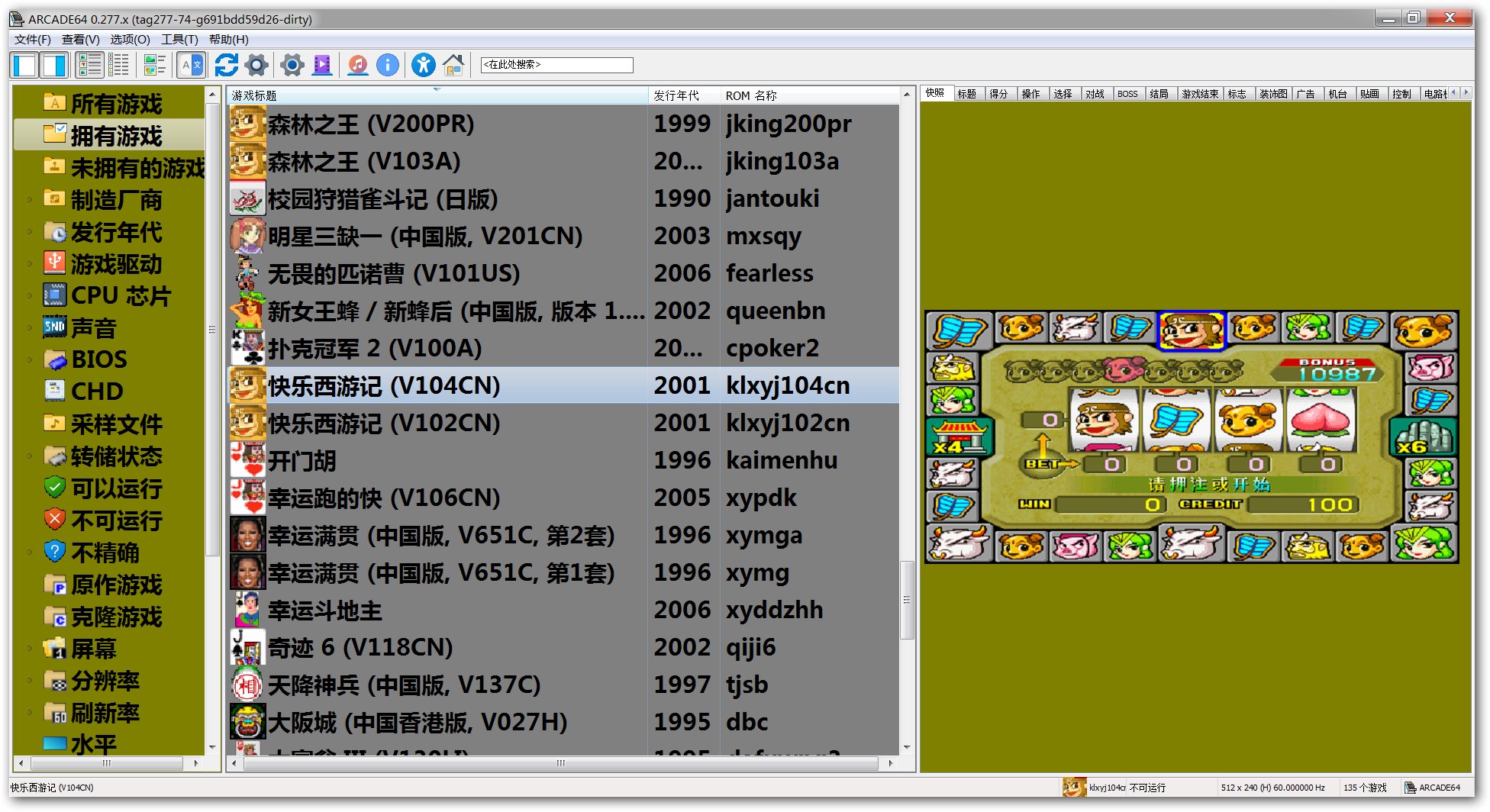Click the blue refresh arrows icon
1490x812 pixels.
pyautogui.click(x=227, y=66)
